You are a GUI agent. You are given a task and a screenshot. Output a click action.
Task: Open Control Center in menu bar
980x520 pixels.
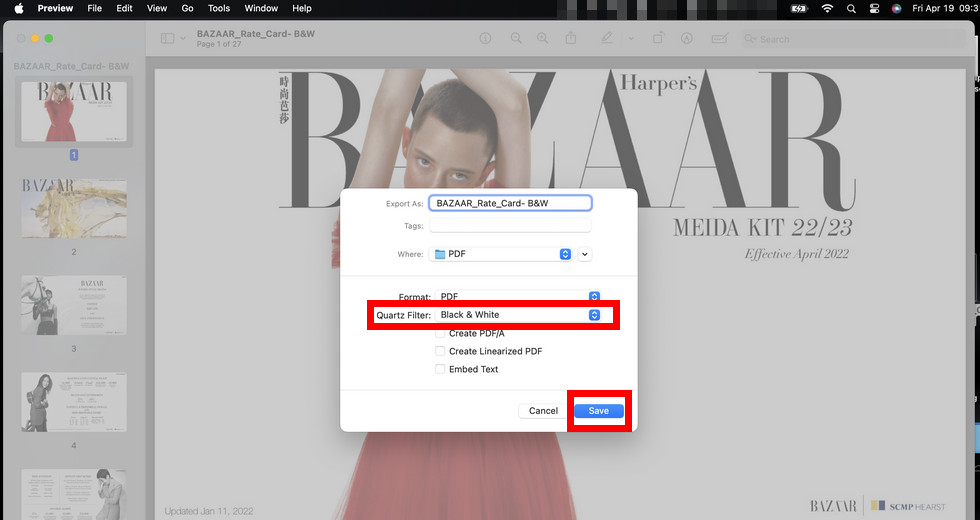pos(874,8)
